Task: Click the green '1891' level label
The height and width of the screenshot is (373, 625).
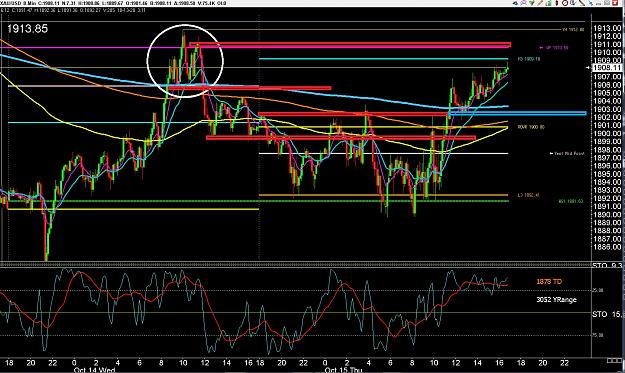Action: click(x=571, y=201)
